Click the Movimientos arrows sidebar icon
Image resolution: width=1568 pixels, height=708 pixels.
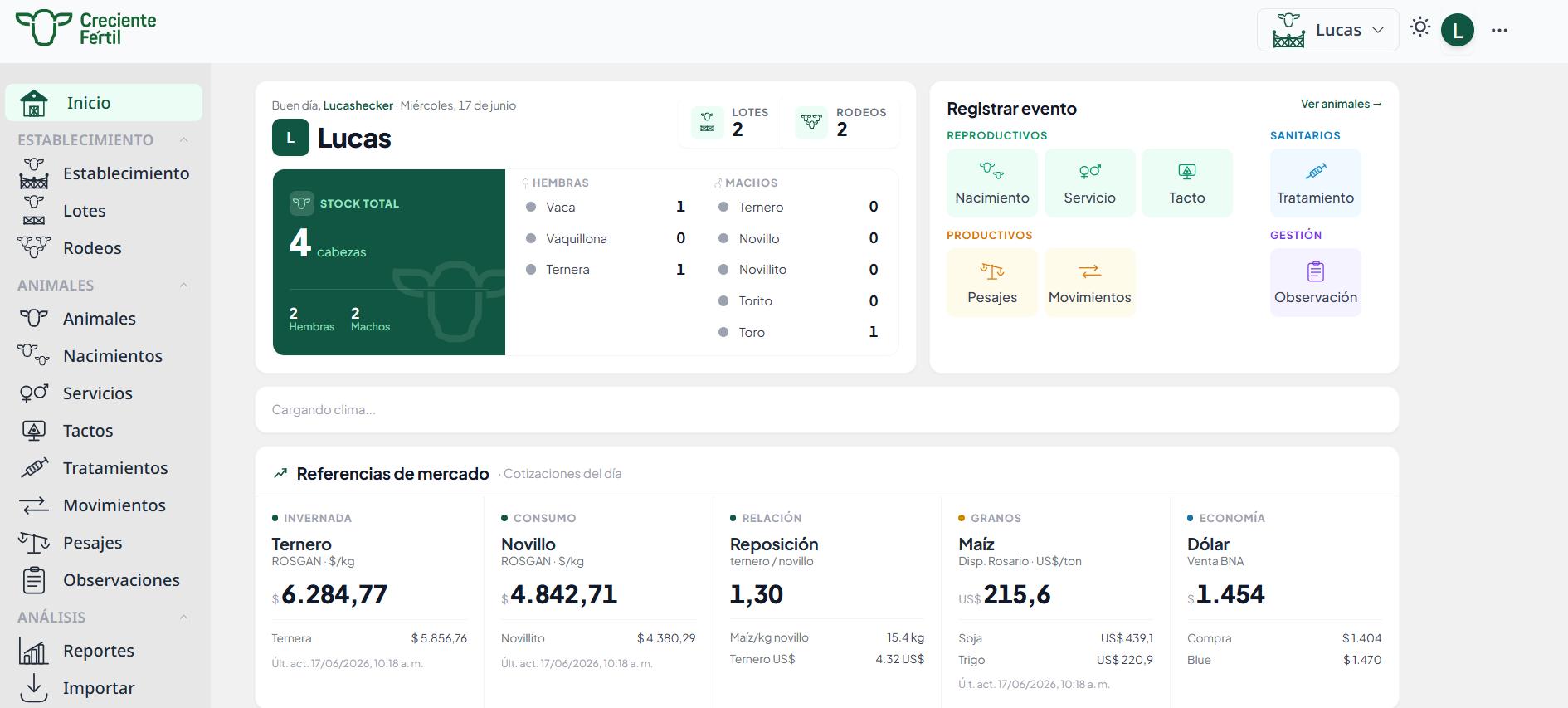click(34, 505)
